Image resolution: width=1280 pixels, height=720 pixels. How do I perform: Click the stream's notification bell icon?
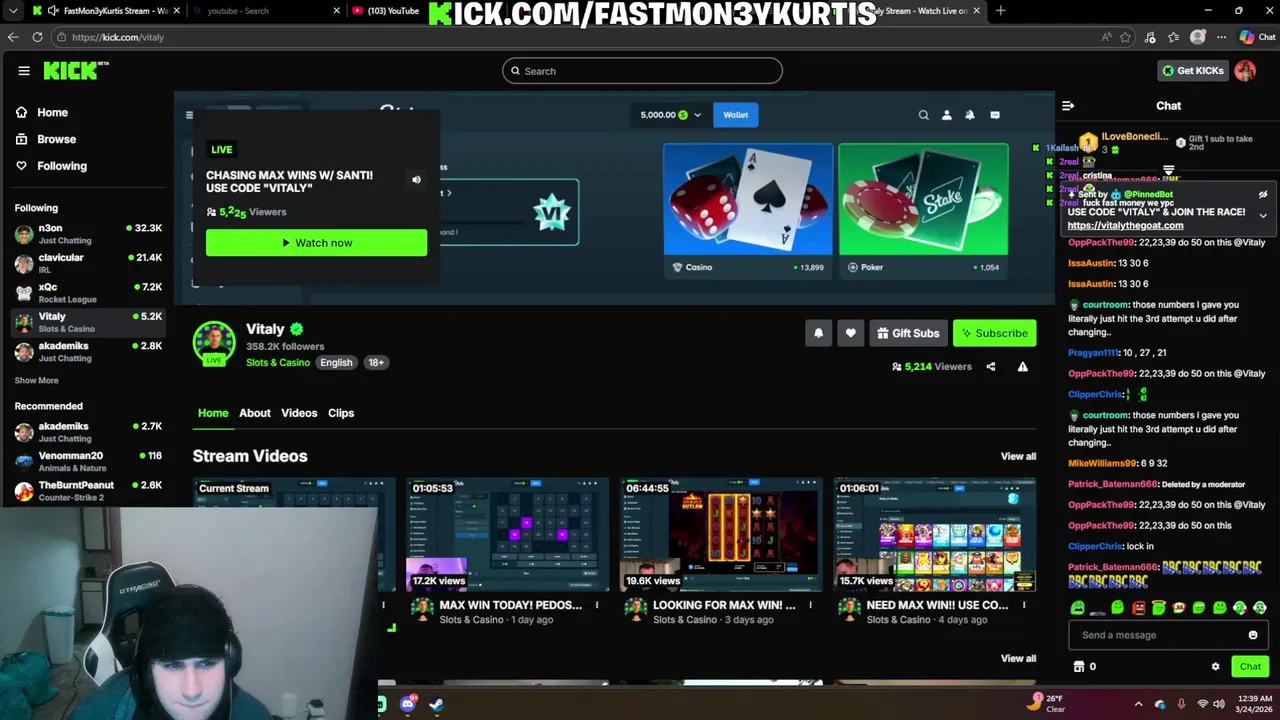(x=970, y=115)
